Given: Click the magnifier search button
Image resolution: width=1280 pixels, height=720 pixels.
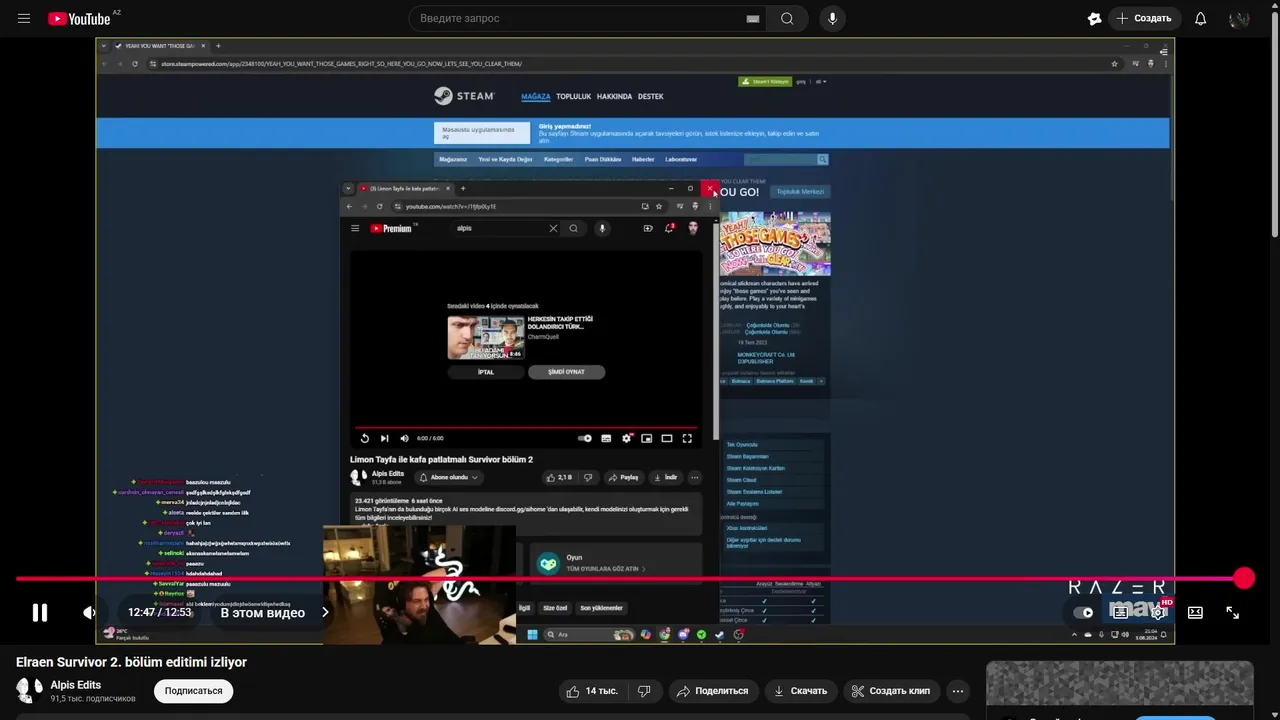Looking at the screenshot, I should click(787, 19).
